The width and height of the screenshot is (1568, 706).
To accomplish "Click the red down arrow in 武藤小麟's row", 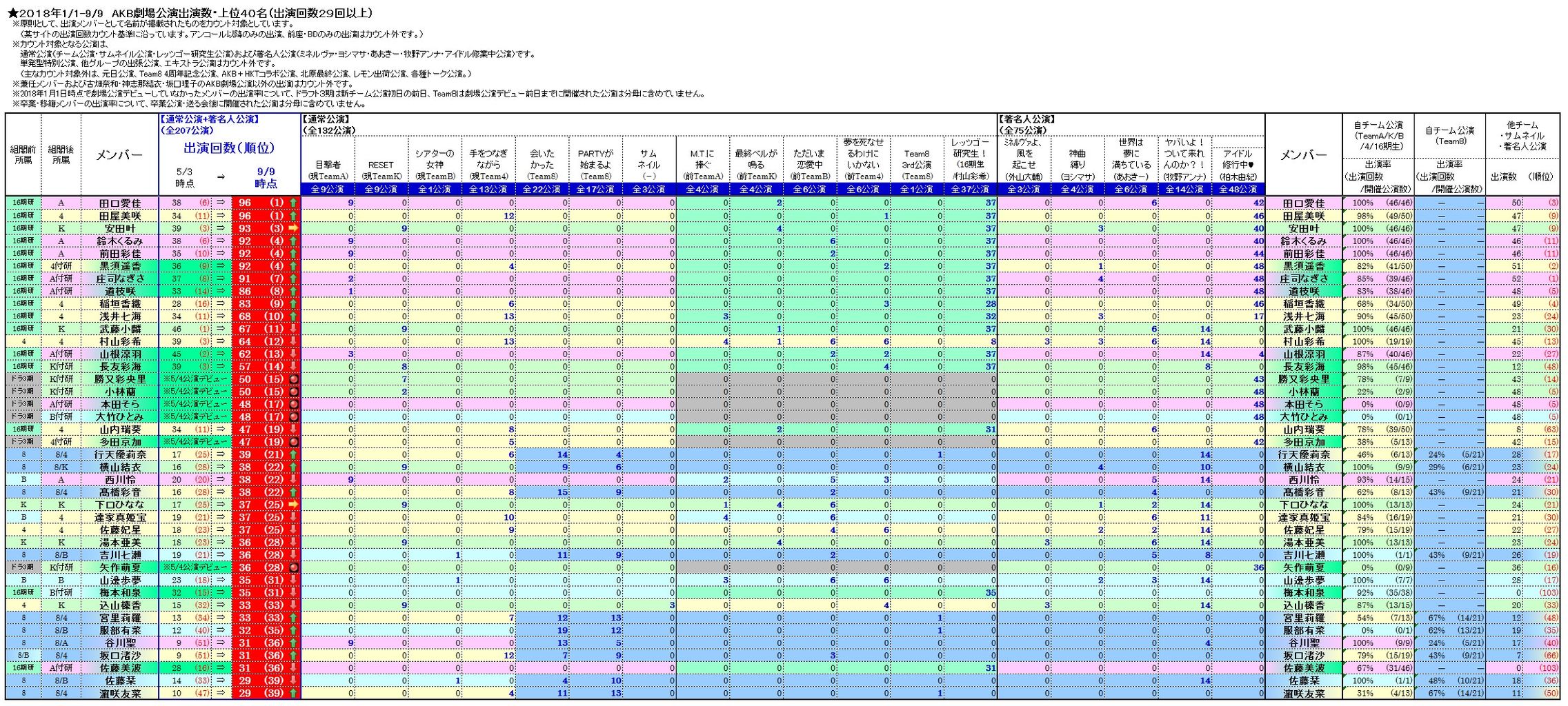I will point(293,329).
